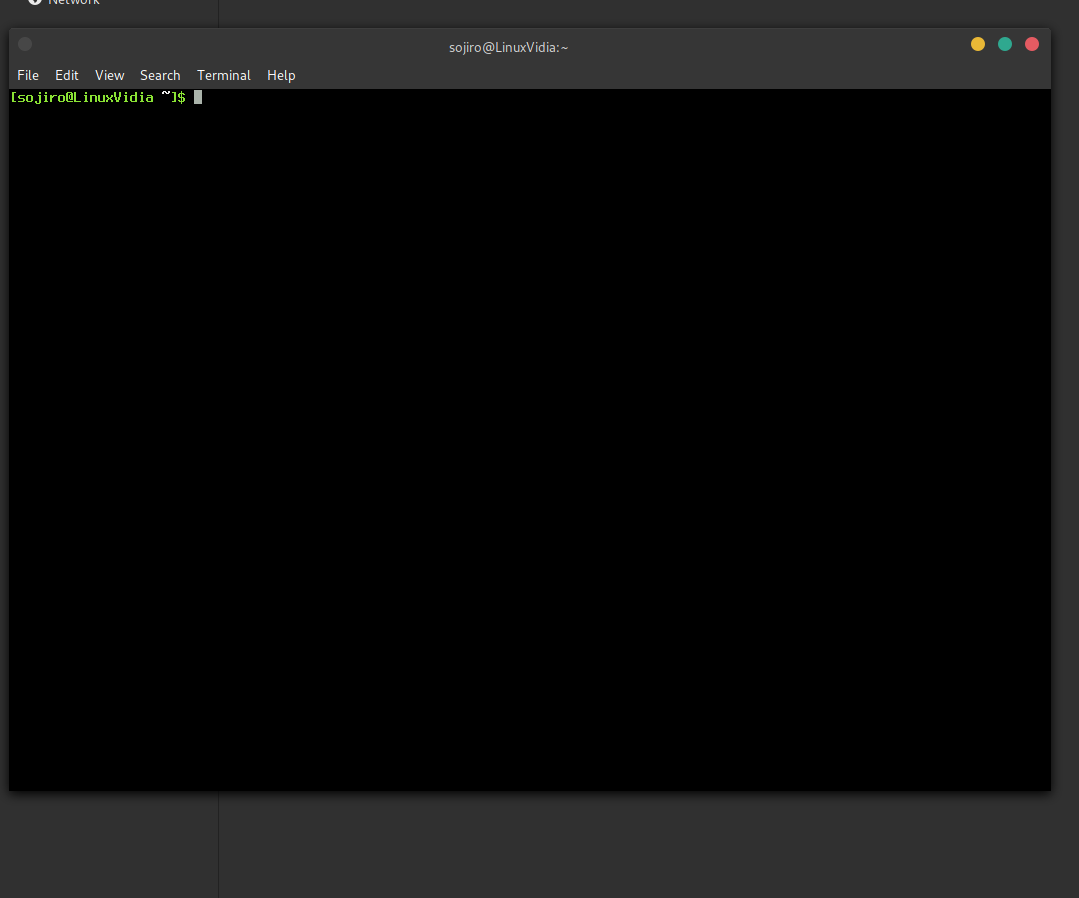Click the dark circle window menu icon

pyautogui.click(x=25, y=44)
